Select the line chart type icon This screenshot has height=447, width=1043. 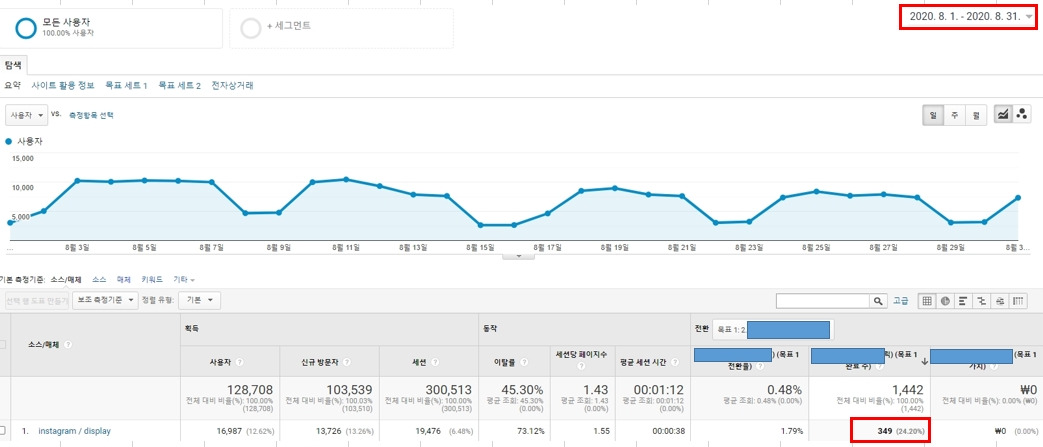pos(1002,115)
